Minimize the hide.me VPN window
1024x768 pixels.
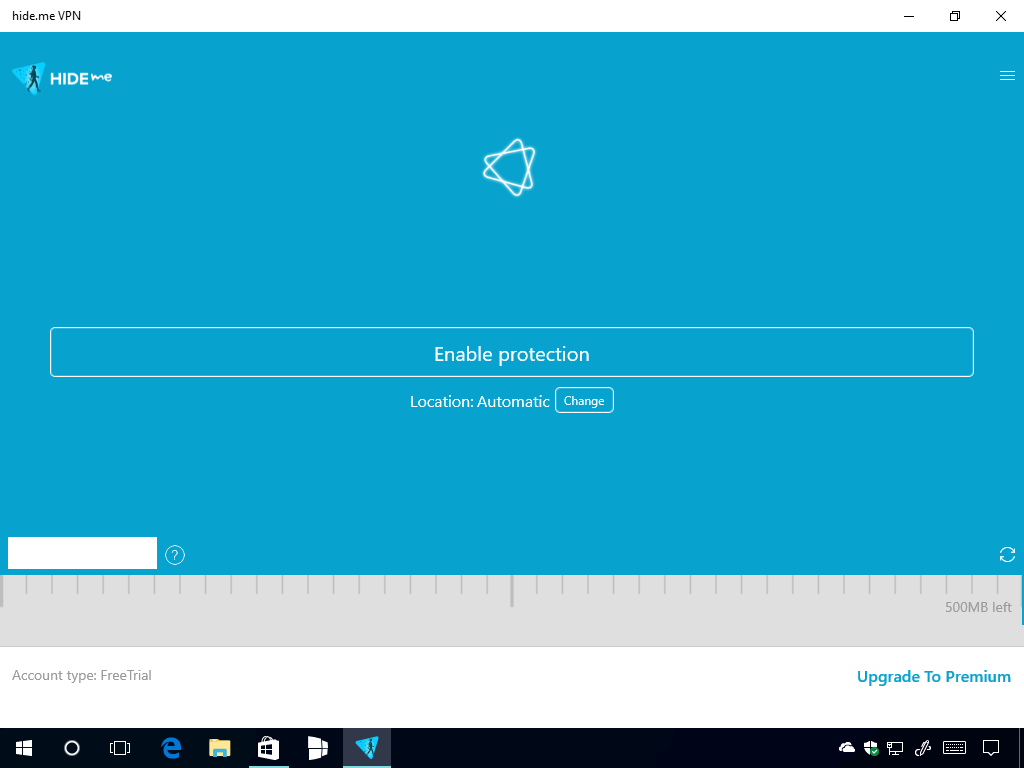908,16
